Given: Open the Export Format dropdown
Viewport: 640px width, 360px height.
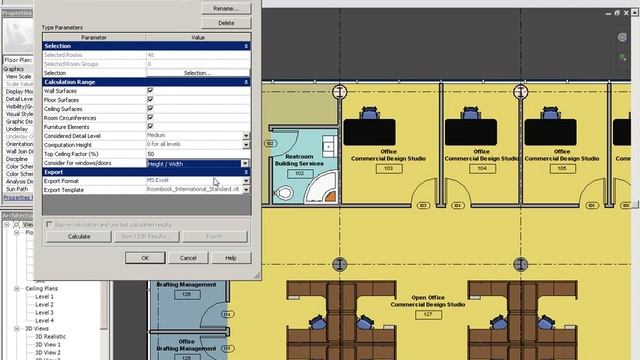Looking at the screenshot, I should click(x=246, y=180).
